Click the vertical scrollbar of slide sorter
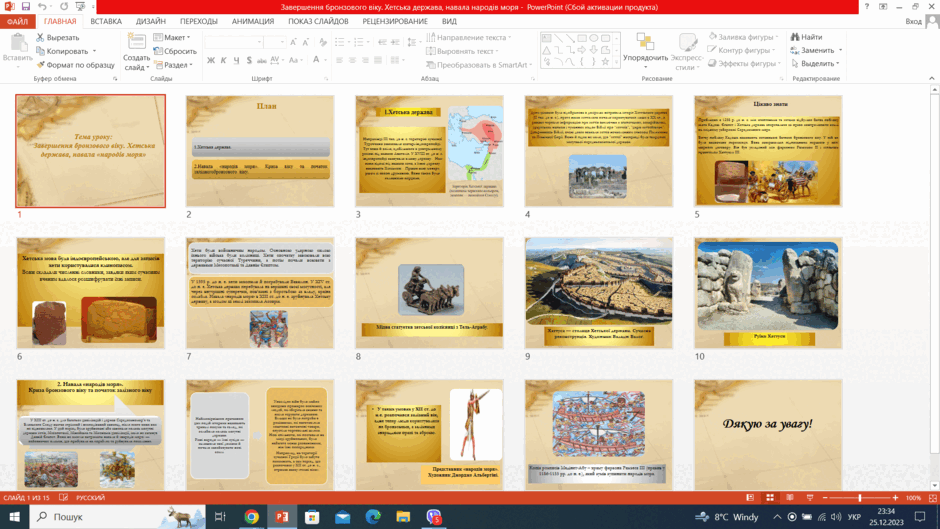 (934, 287)
